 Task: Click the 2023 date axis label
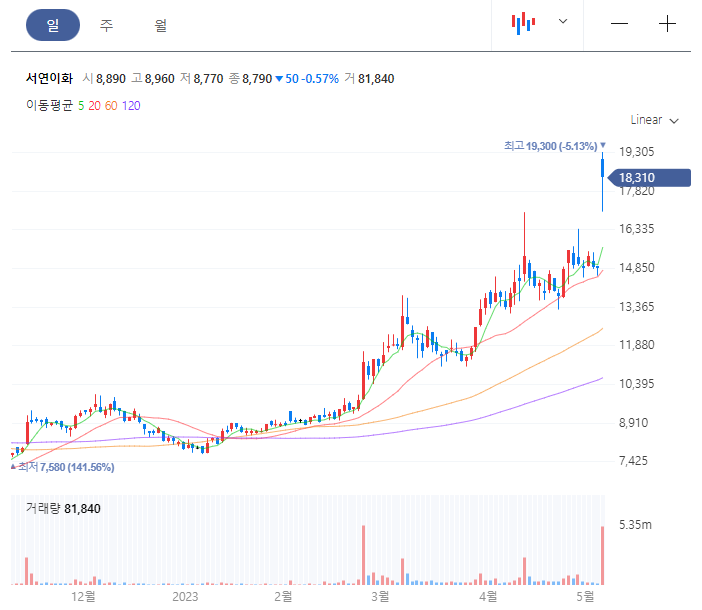click(185, 597)
